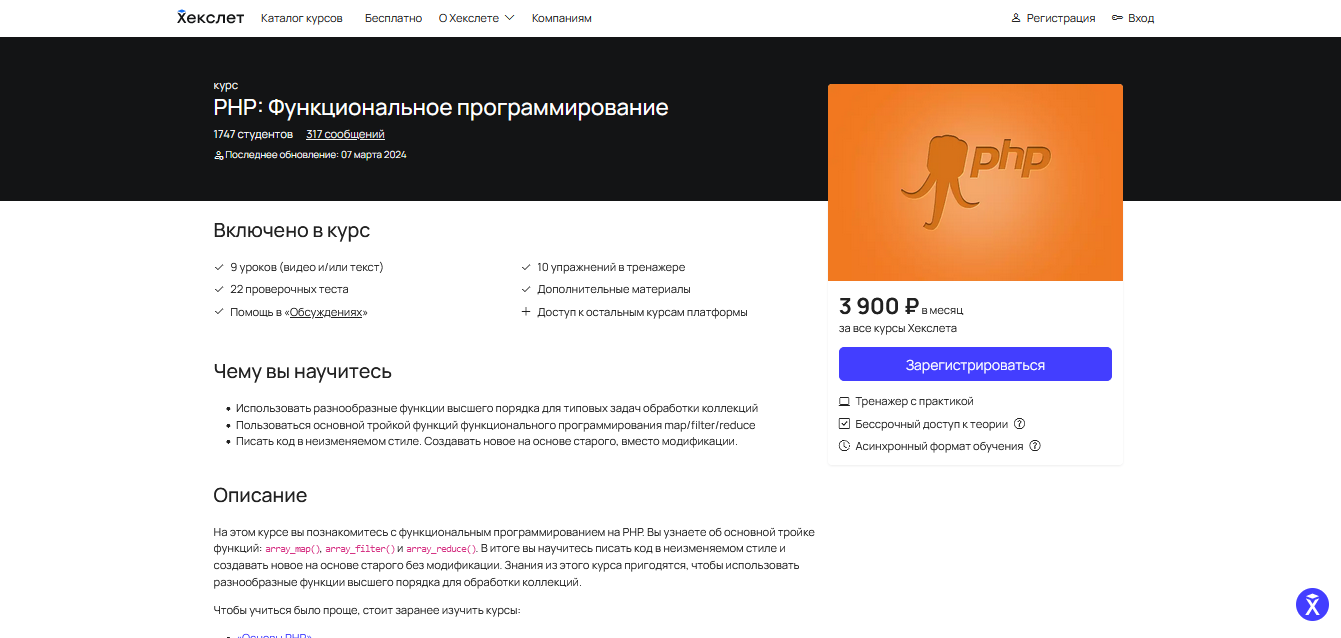Screen dimensions: 1341x638
Task: Expand the О Хекслете dropdown
Action: (x=477, y=18)
